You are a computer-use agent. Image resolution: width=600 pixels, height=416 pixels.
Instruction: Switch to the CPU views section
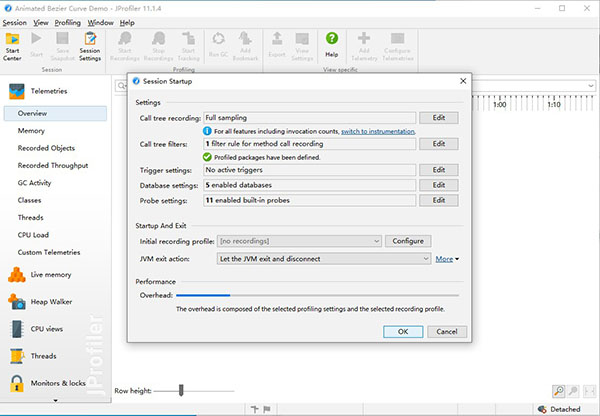click(x=17, y=329)
